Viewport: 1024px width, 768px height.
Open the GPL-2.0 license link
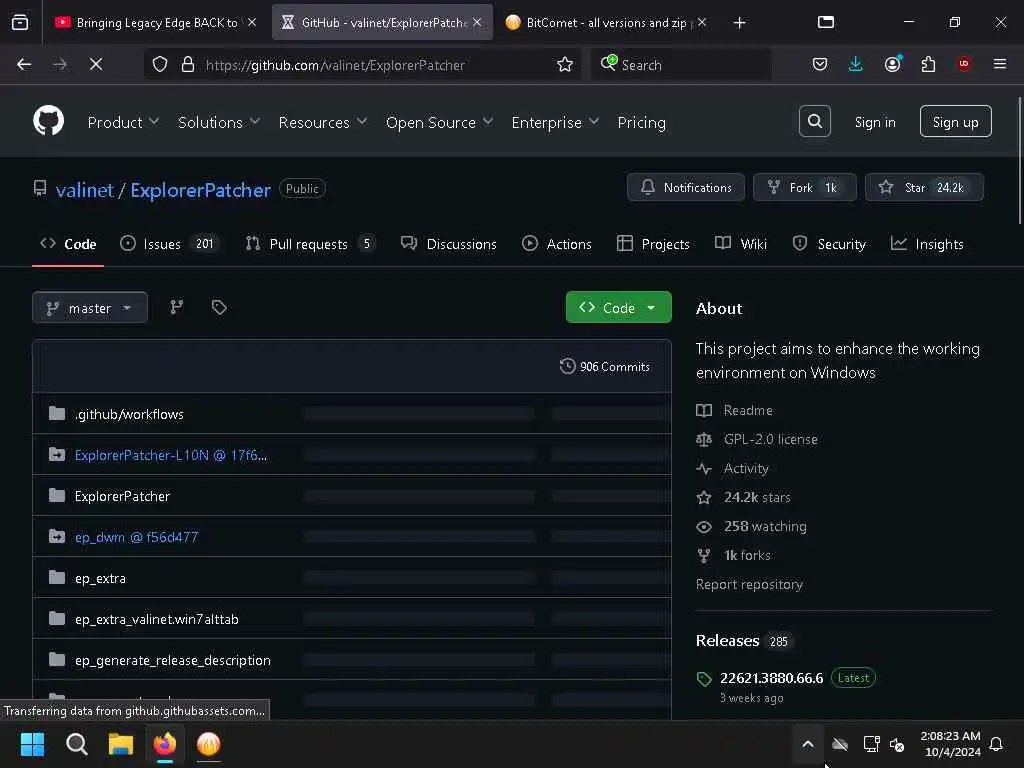tap(771, 439)
